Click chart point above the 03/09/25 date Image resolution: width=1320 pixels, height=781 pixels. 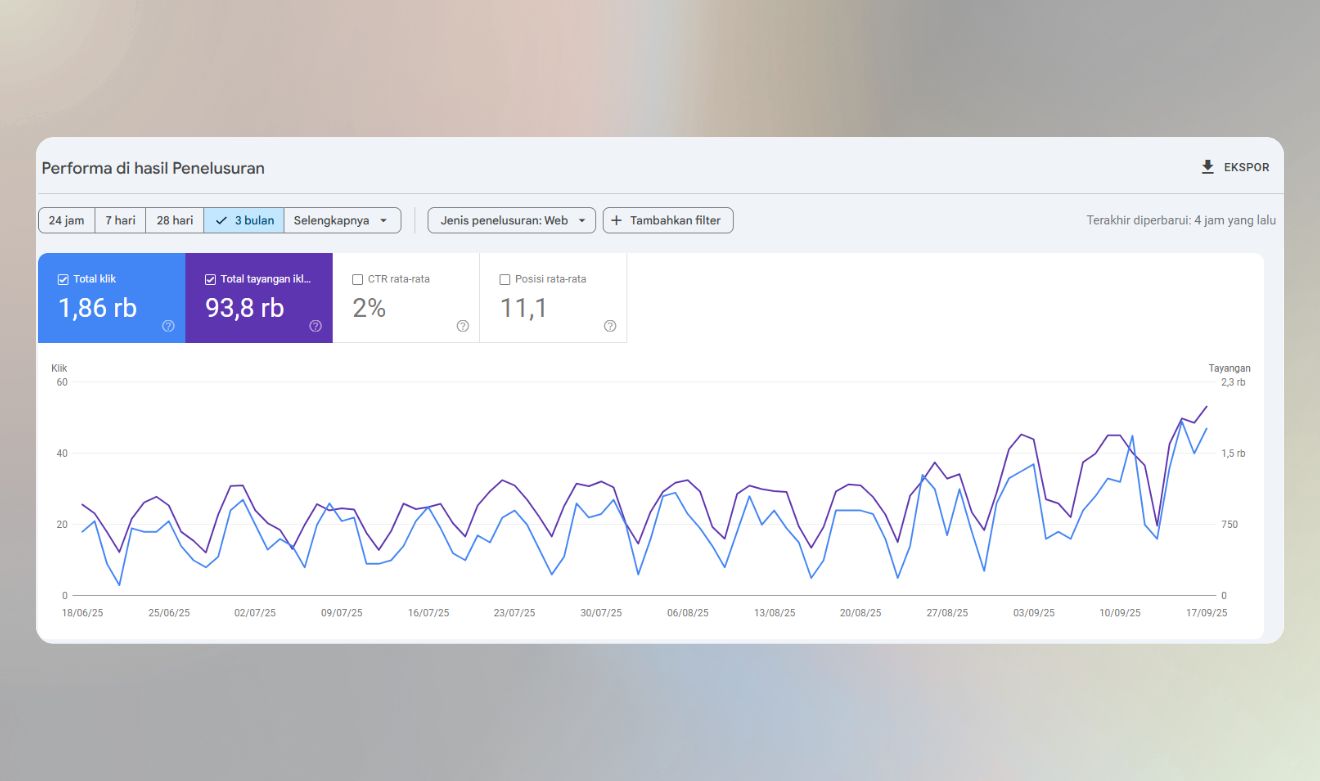tap(1033, 439)
